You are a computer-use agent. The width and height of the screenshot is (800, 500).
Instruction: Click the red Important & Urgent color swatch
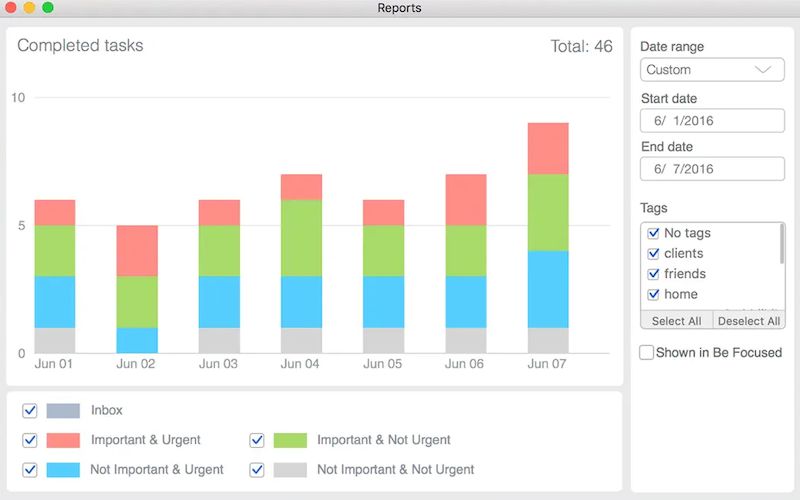click(x=63, y=440)
